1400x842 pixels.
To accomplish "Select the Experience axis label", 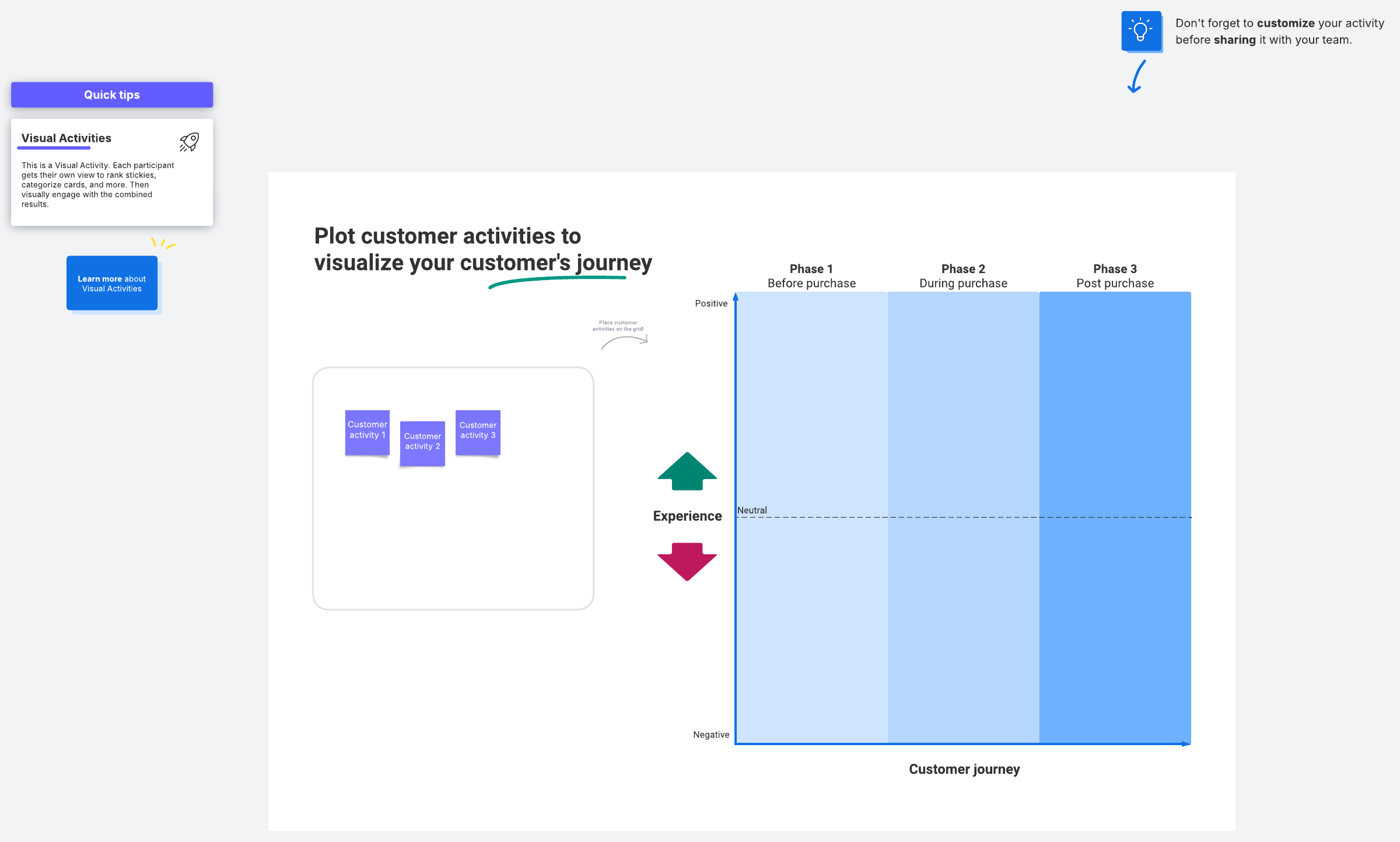I will coord(687,516).
